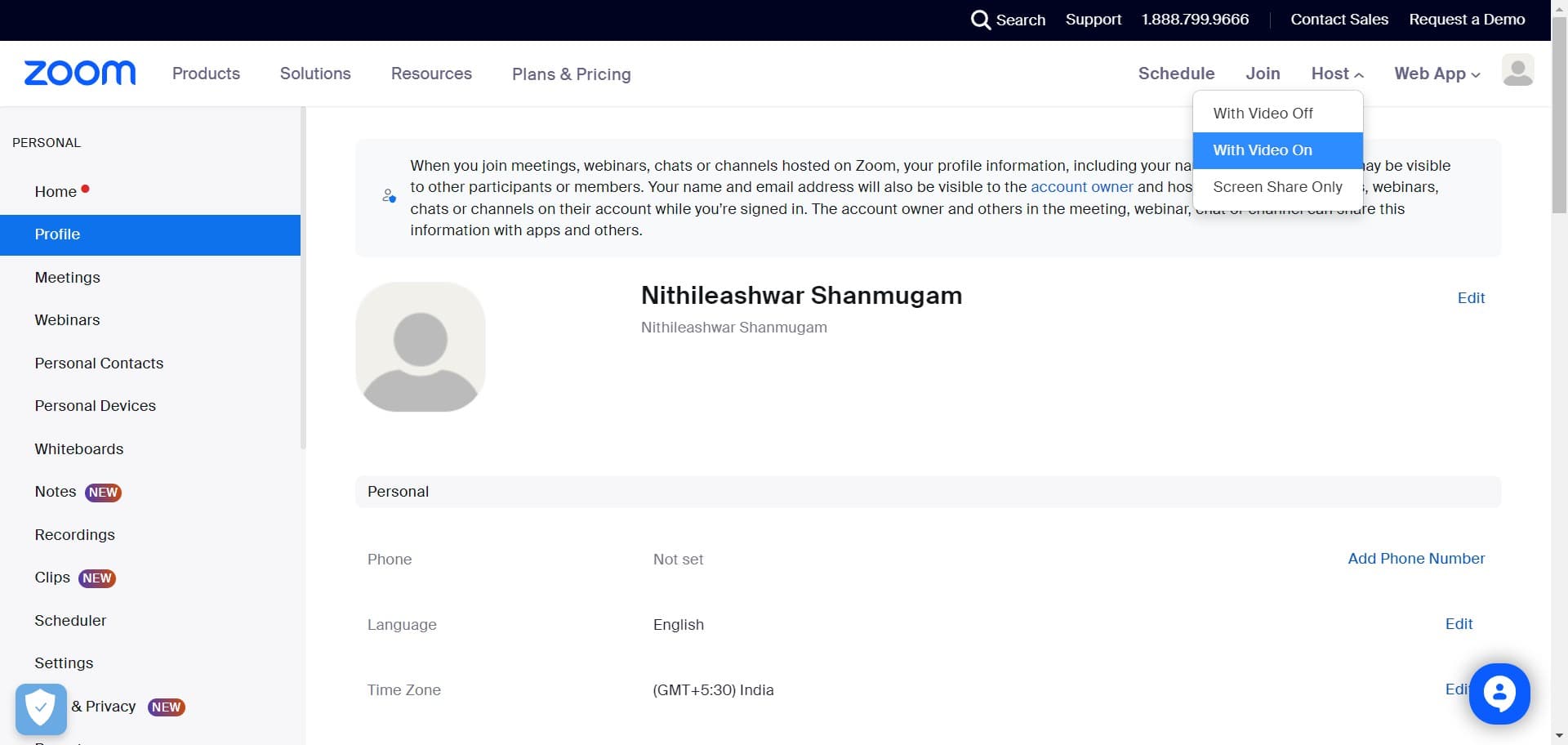Screen dimensions: 1568x745
Task: Click the large profile picture placeholder
Action: coord(421,347)
